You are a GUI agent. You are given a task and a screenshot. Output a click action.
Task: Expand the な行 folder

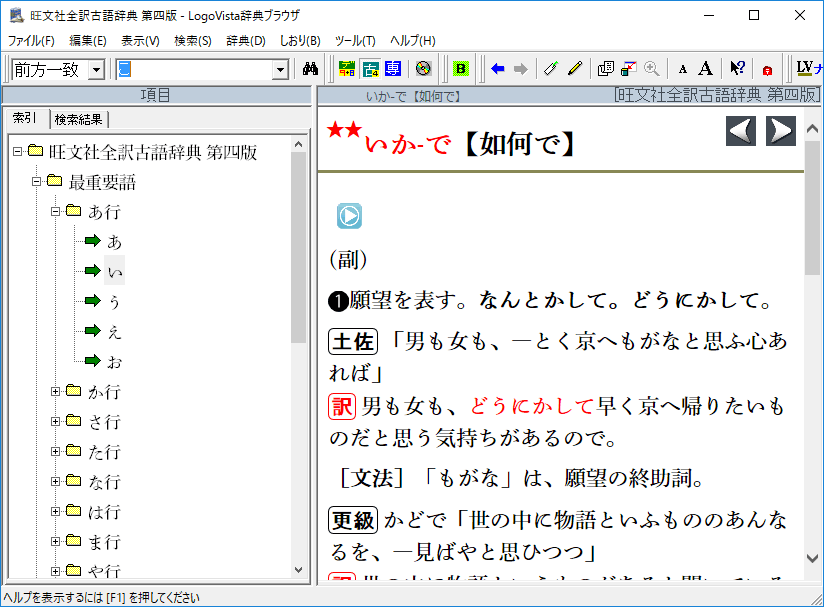point(56,481)
